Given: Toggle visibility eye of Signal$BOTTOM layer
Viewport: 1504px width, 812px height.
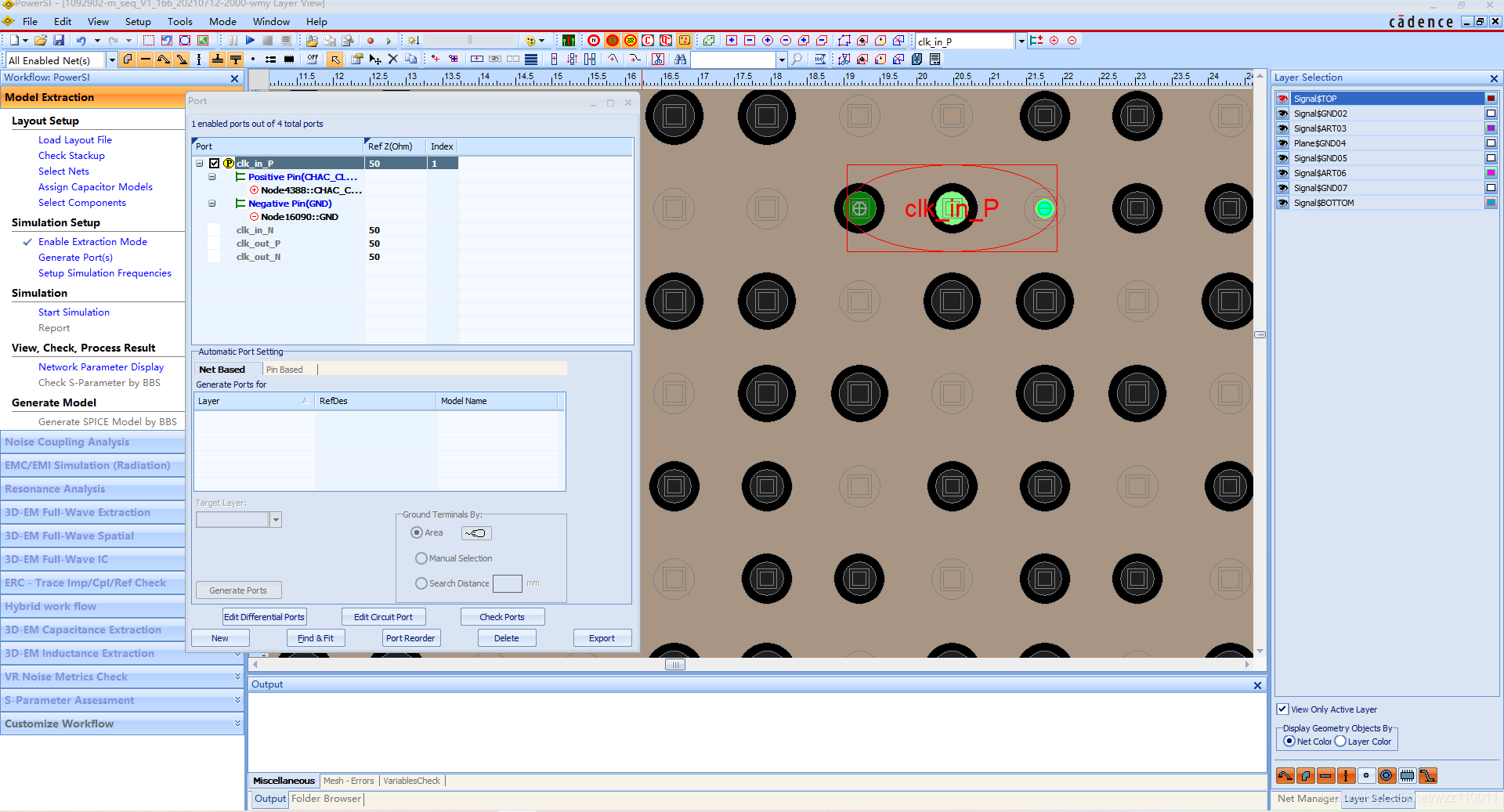Looking at the screenshot, I should pos(1283,203).
